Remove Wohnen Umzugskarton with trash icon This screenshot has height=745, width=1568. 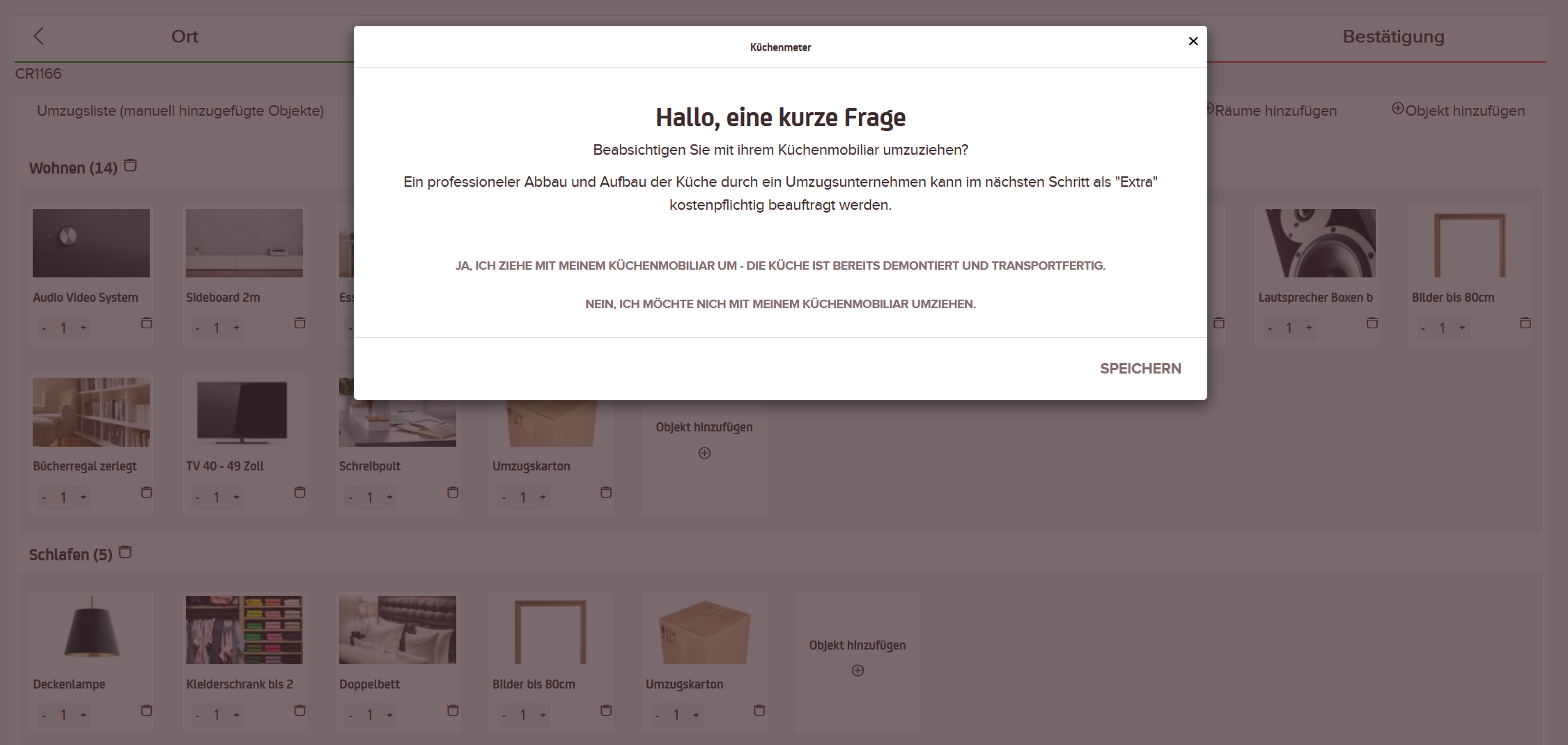click(x=606, y=492)
